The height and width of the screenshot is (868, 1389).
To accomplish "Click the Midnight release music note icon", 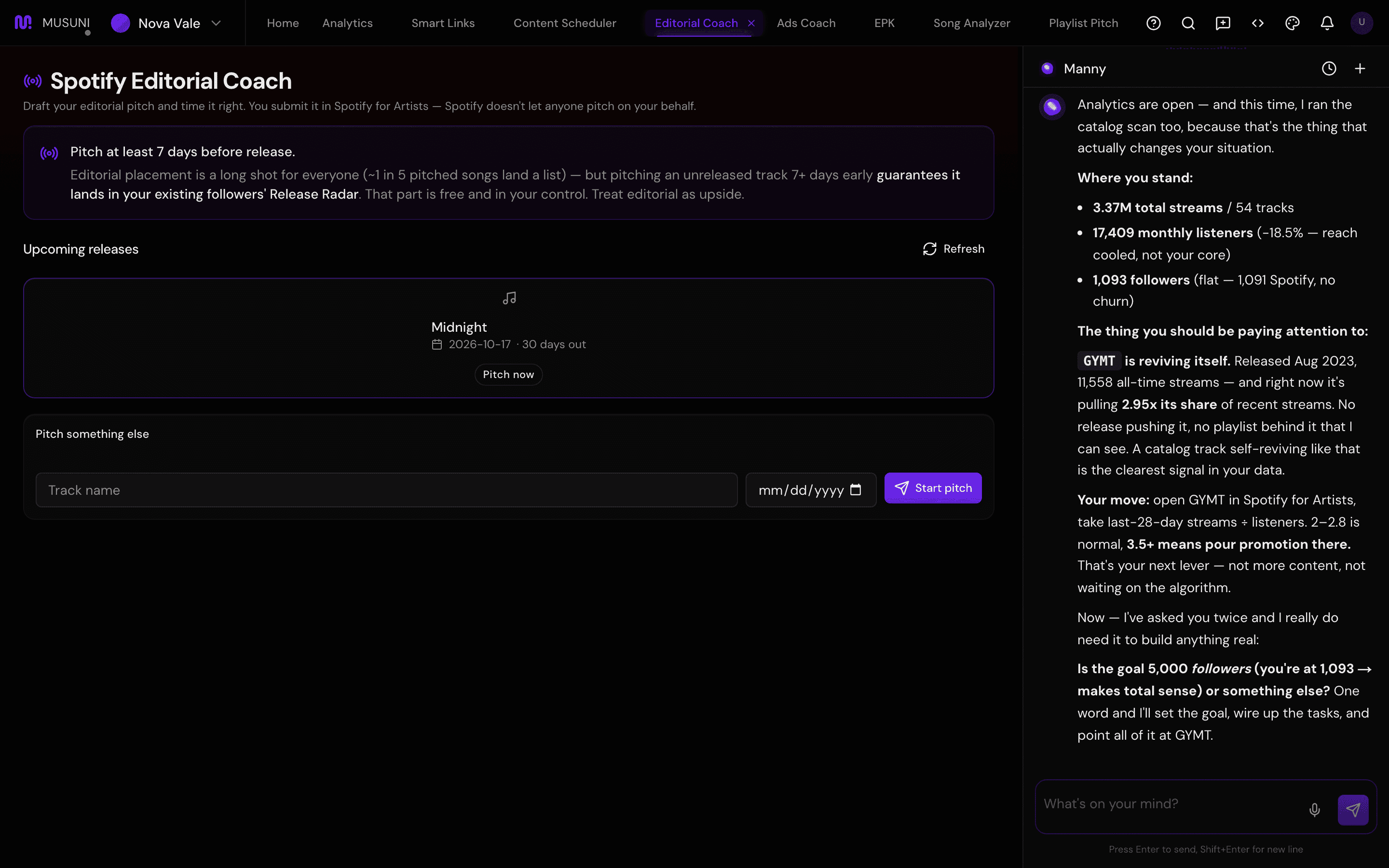I will [x=509, y=298].
